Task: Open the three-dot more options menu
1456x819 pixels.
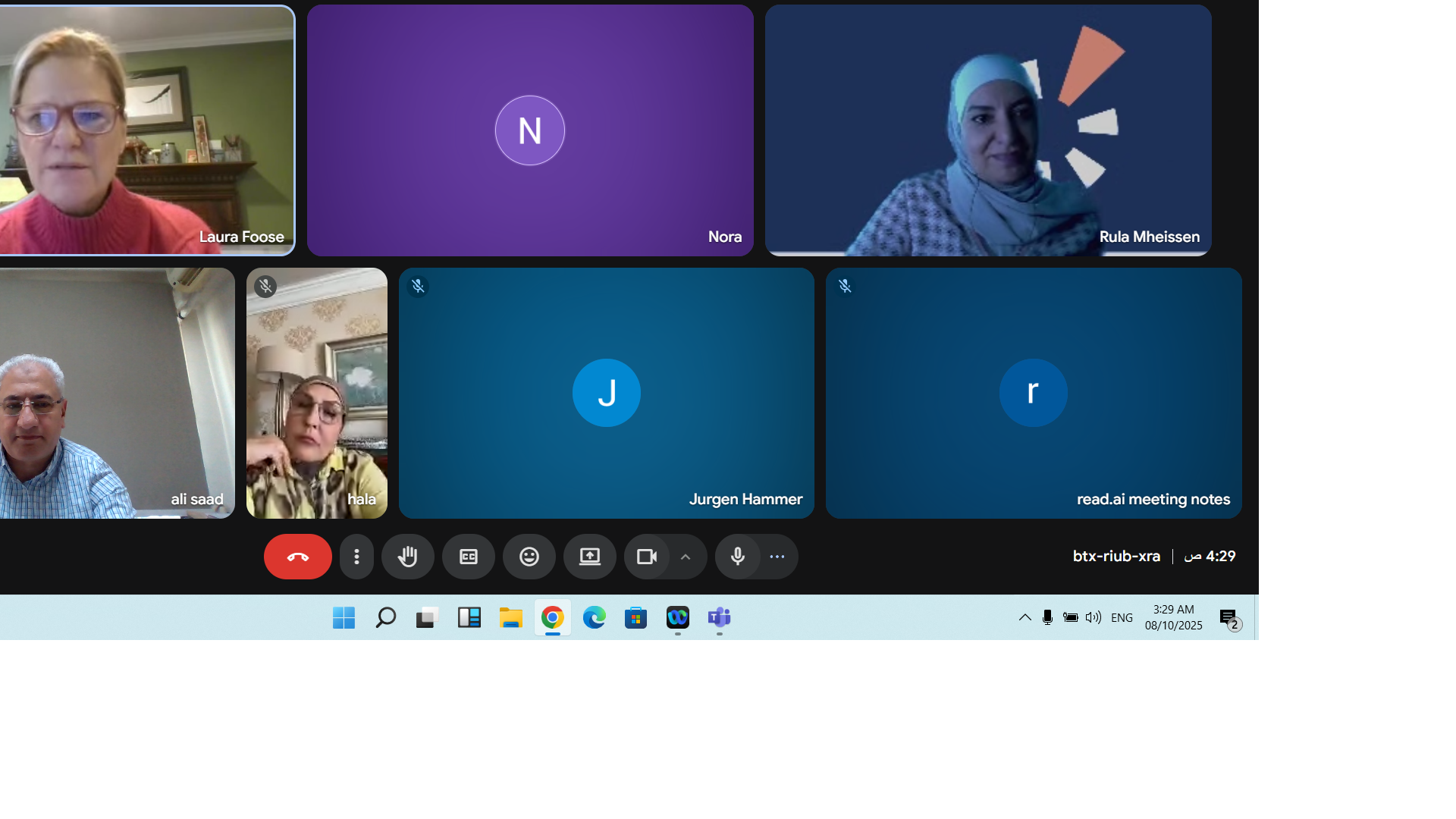Action: (x=356, y=557)
